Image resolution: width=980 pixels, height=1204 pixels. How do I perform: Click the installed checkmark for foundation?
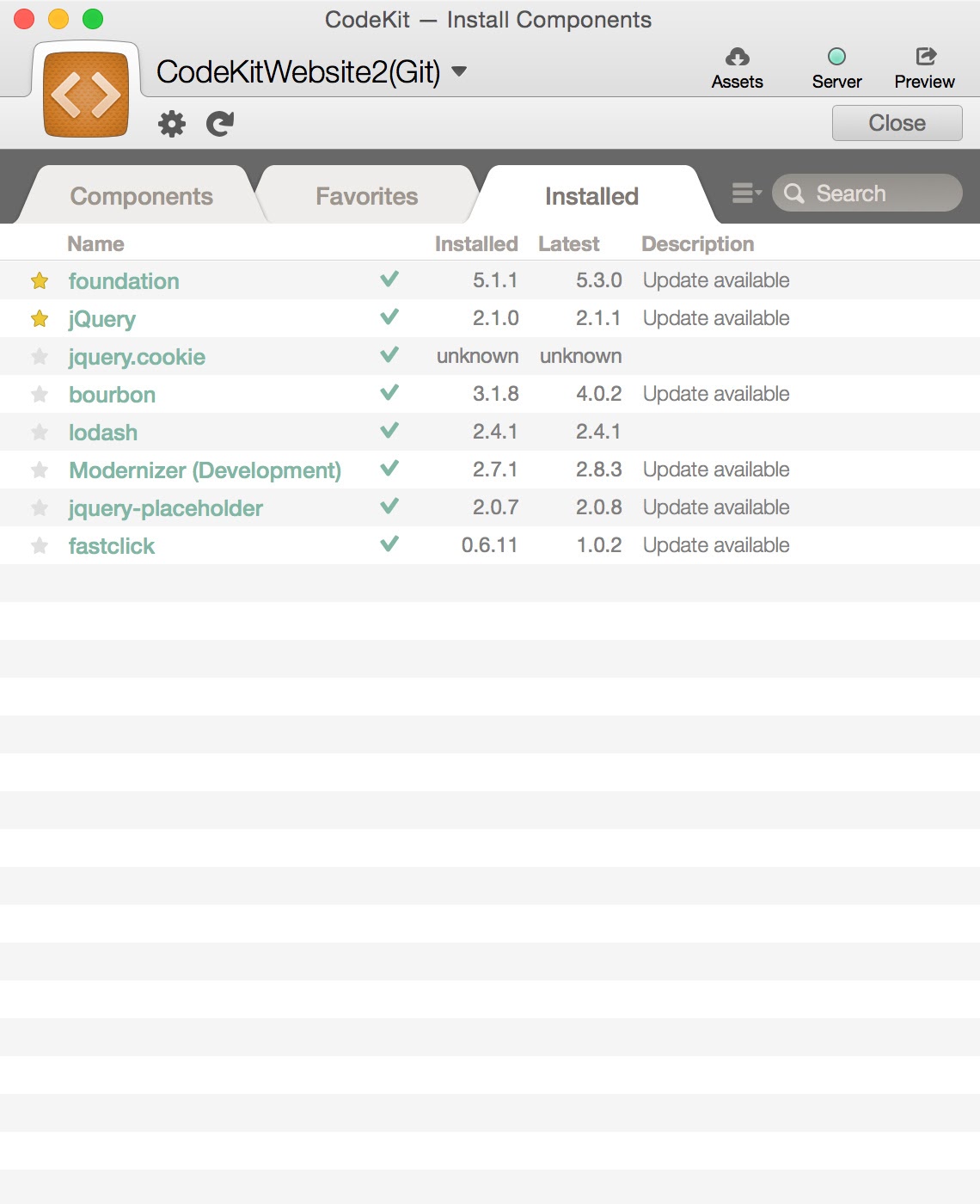(x=389, y=279)
